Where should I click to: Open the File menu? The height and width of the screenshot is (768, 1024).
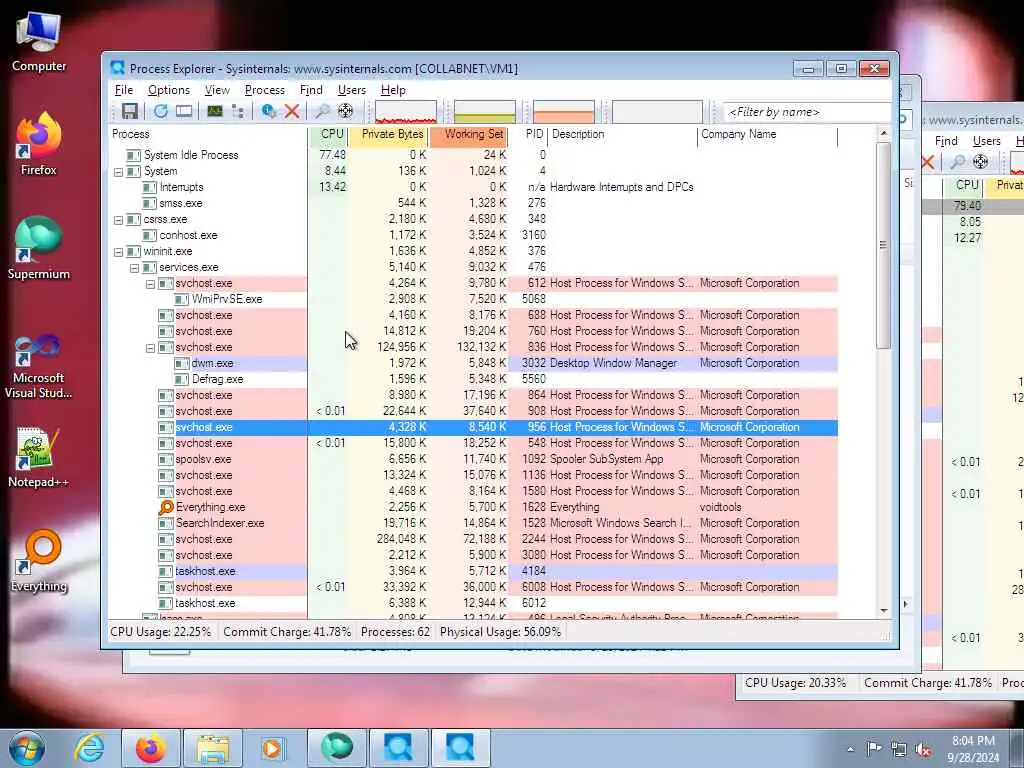(123, 90)
